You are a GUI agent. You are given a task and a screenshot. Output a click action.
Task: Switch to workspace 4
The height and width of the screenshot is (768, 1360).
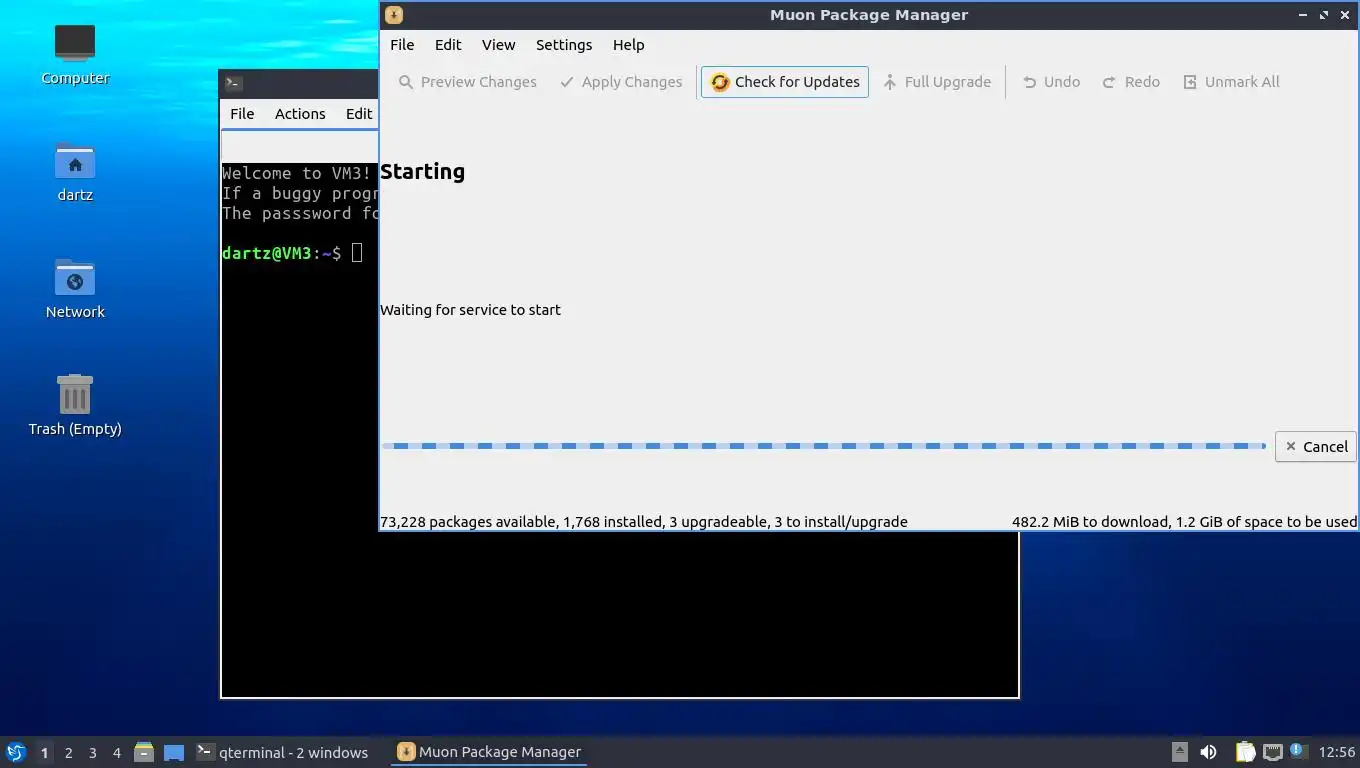tap(116, 753)
